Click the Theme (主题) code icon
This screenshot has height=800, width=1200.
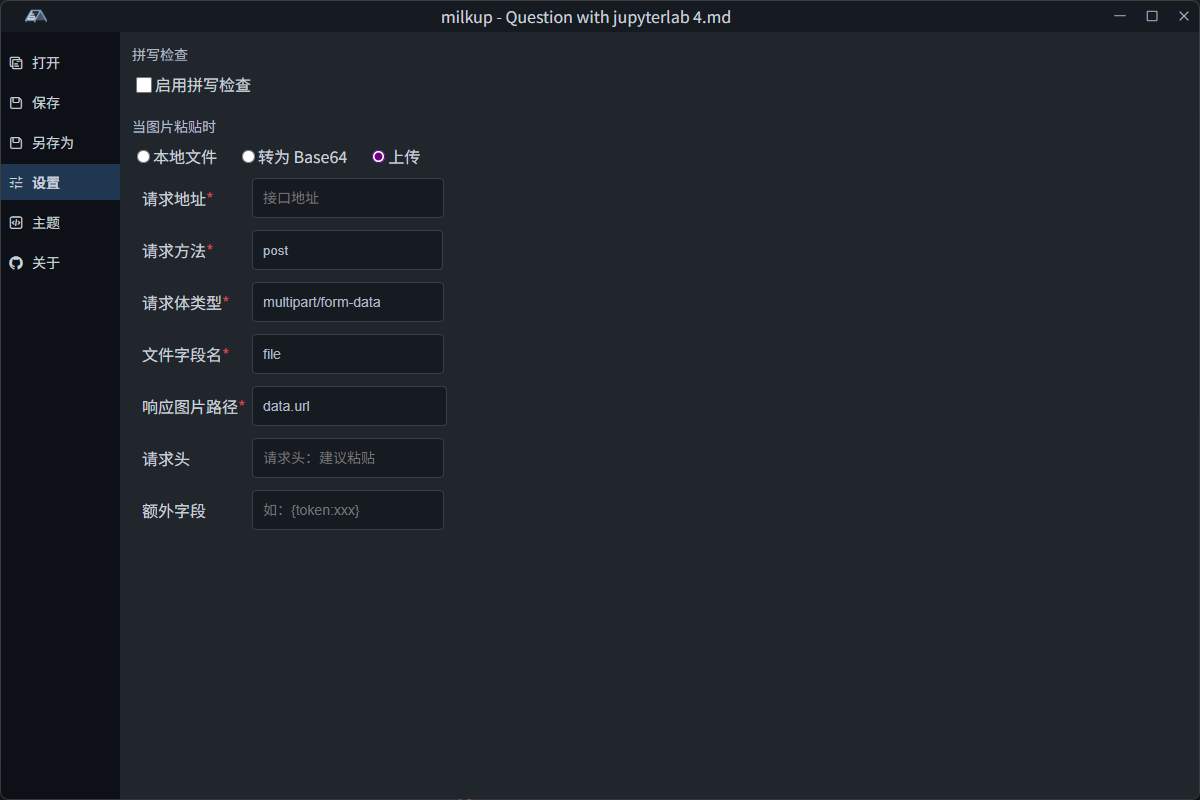pyautogui.click(x=15, y=223)
